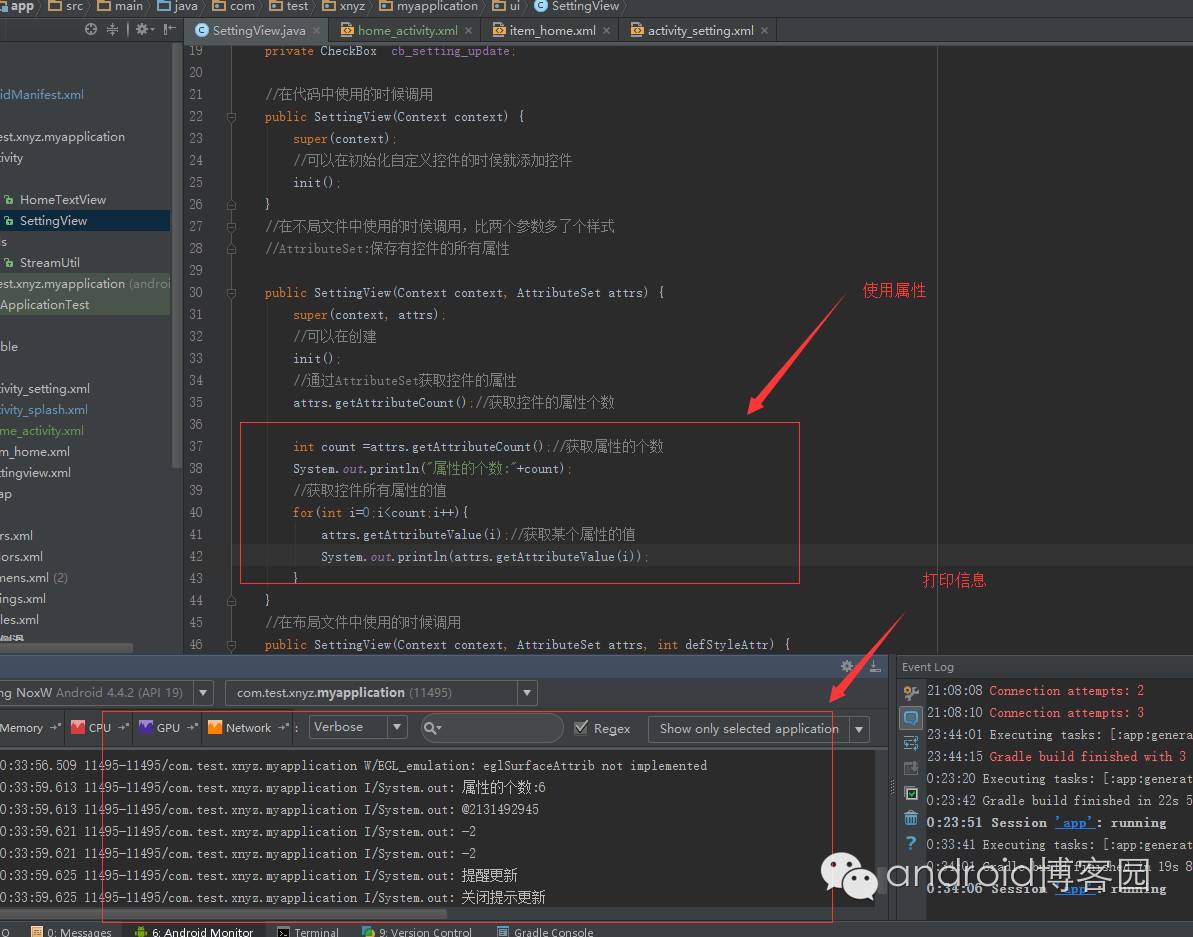Fold the SettingView(Context context) constructor at line 22

point(231,117)
